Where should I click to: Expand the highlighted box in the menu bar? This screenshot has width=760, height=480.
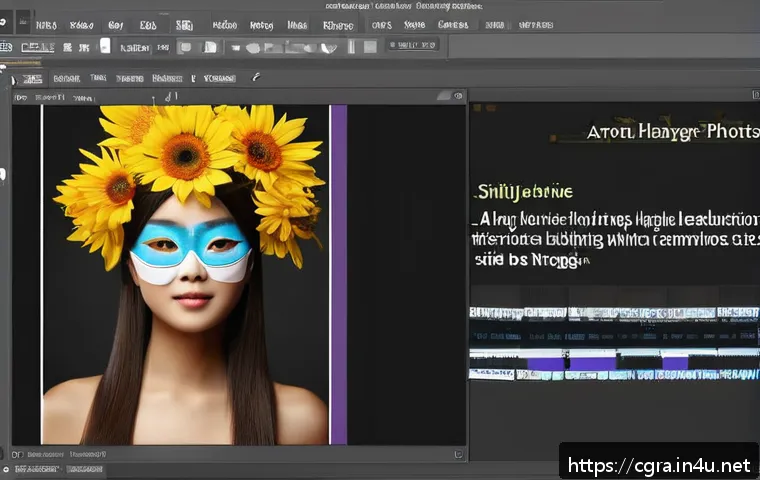click(x=184, y=25)
